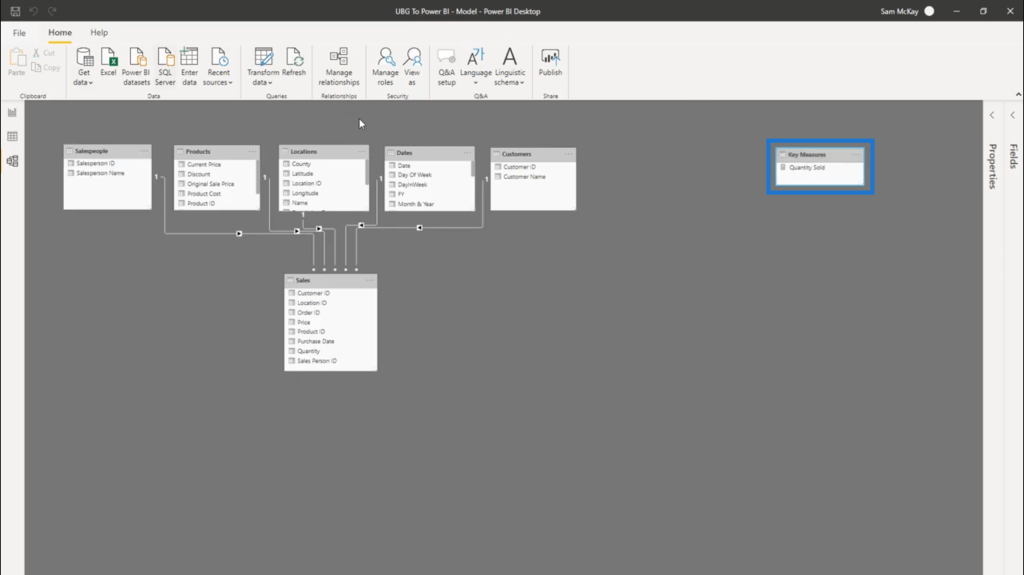This screenshot has width=1024, height=575.
Task: Open the Transform data dropdown
Action: tap(263, 67)
